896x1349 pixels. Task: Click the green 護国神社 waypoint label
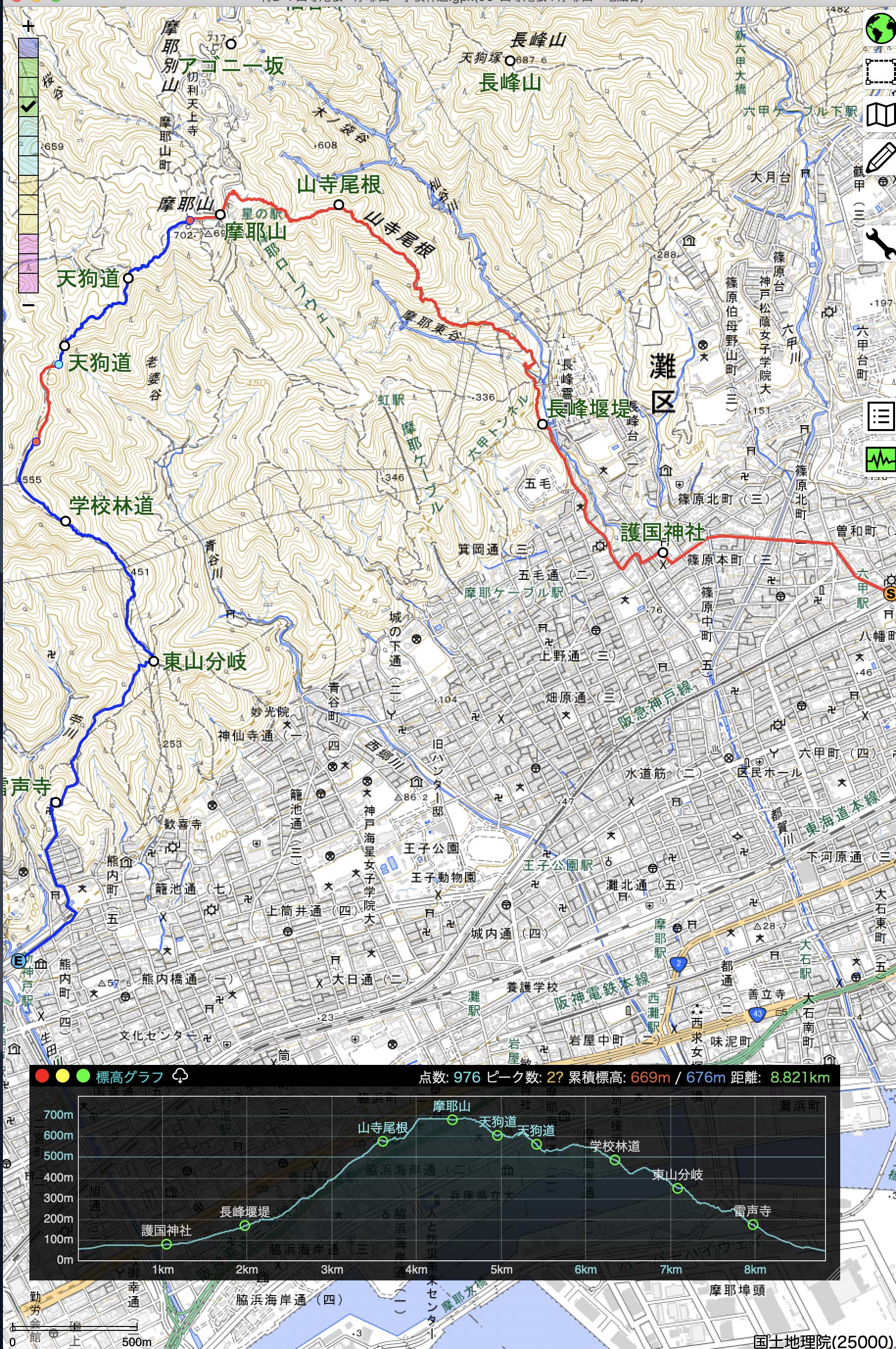pyautogui.click(x=663, y=532)
